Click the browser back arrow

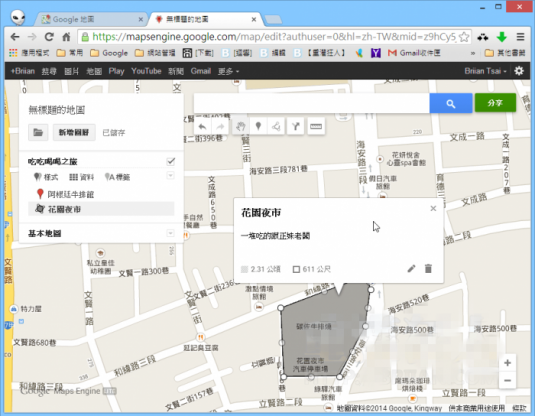point(15,37)
